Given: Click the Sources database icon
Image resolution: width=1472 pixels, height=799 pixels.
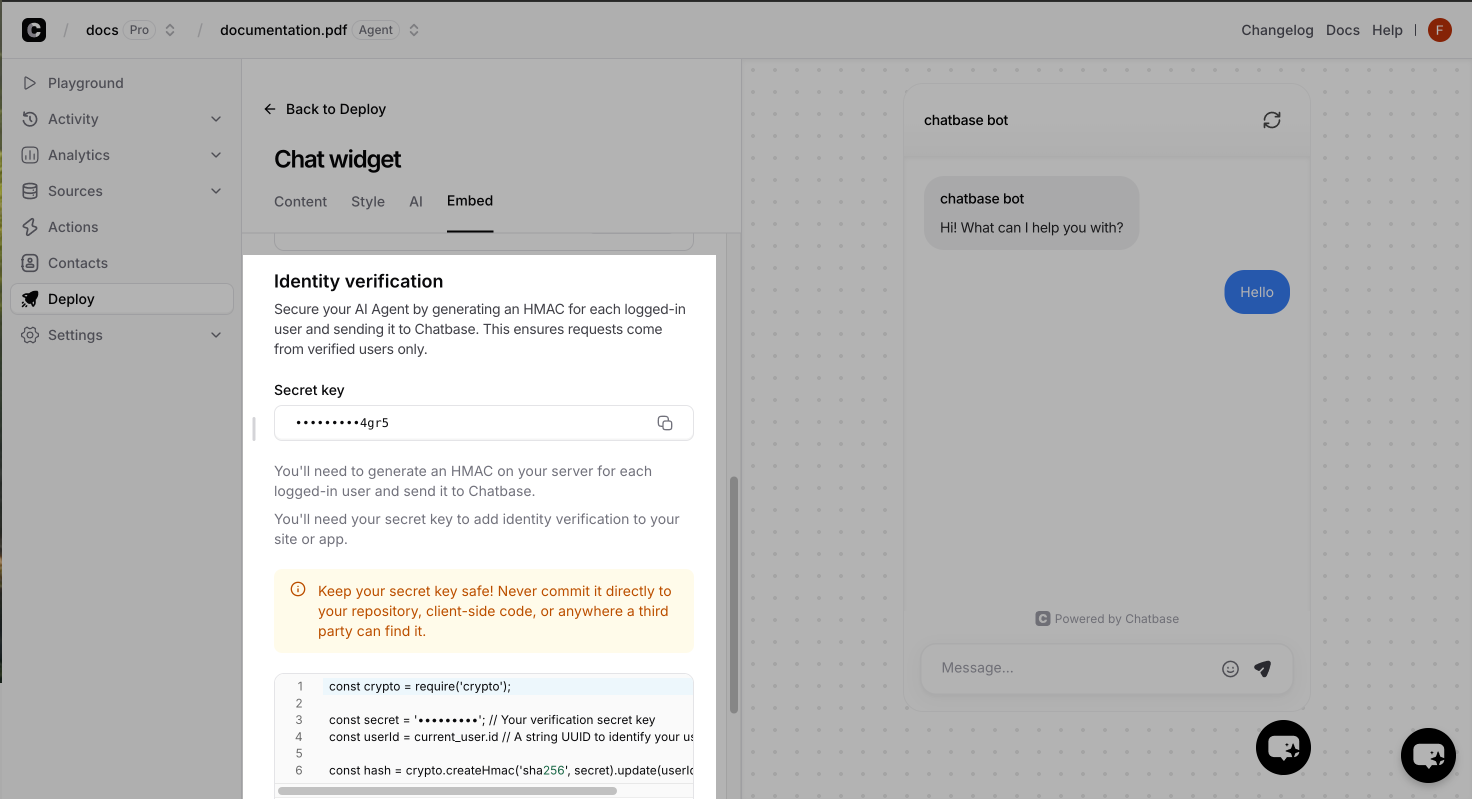Looking at the screenshot, I should tap(30, 191).
